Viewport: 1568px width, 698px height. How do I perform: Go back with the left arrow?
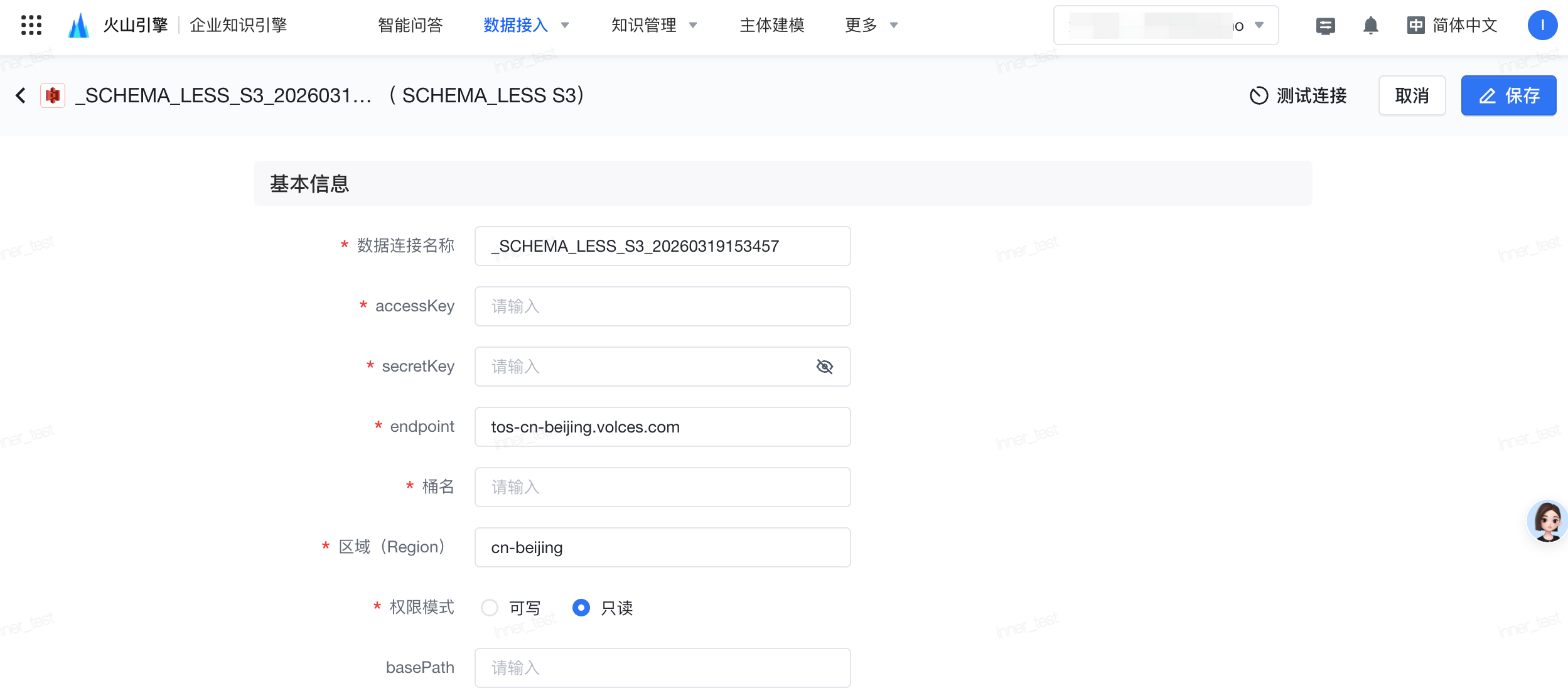click(21, 95)
